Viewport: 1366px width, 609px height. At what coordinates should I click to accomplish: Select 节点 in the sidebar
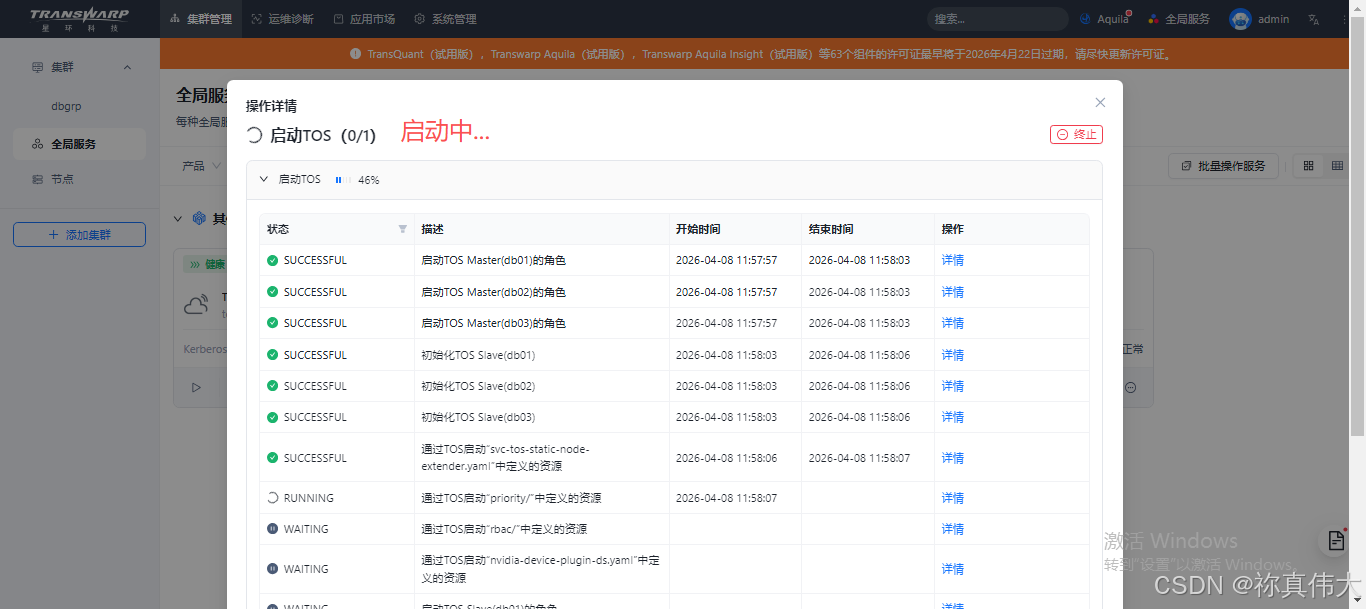[80, 179]
